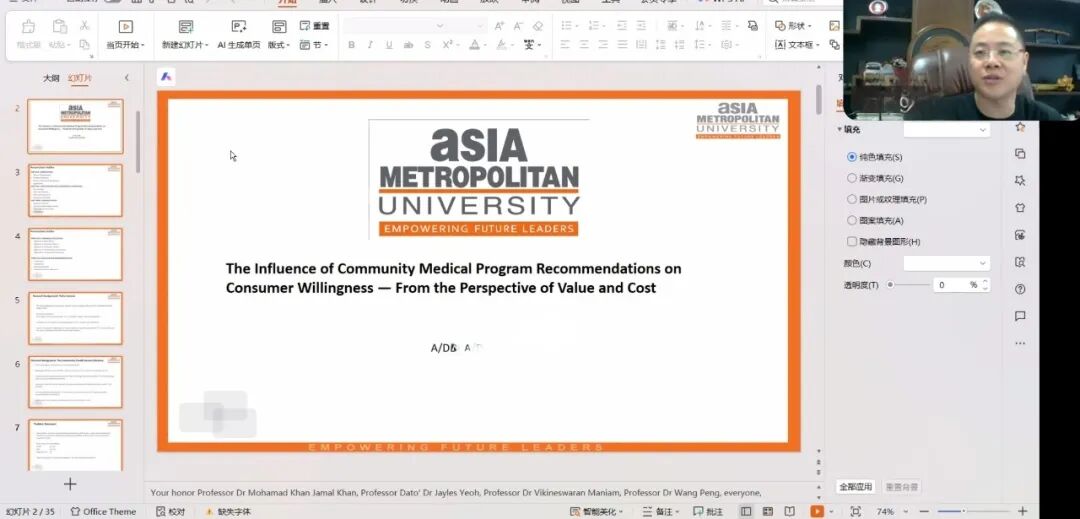1080x519 pixels.
Task: Open the comment bubble icon in right sidebar
Action: [1020, 316]
